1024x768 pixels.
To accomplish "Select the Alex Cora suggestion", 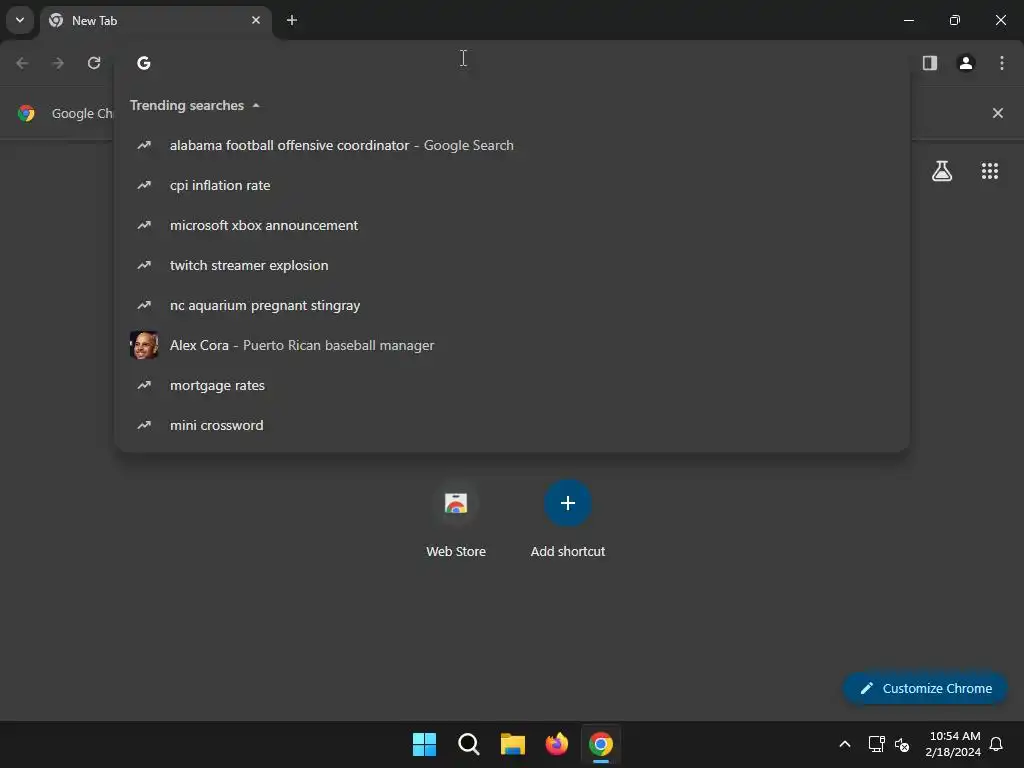I will [512, 345].
